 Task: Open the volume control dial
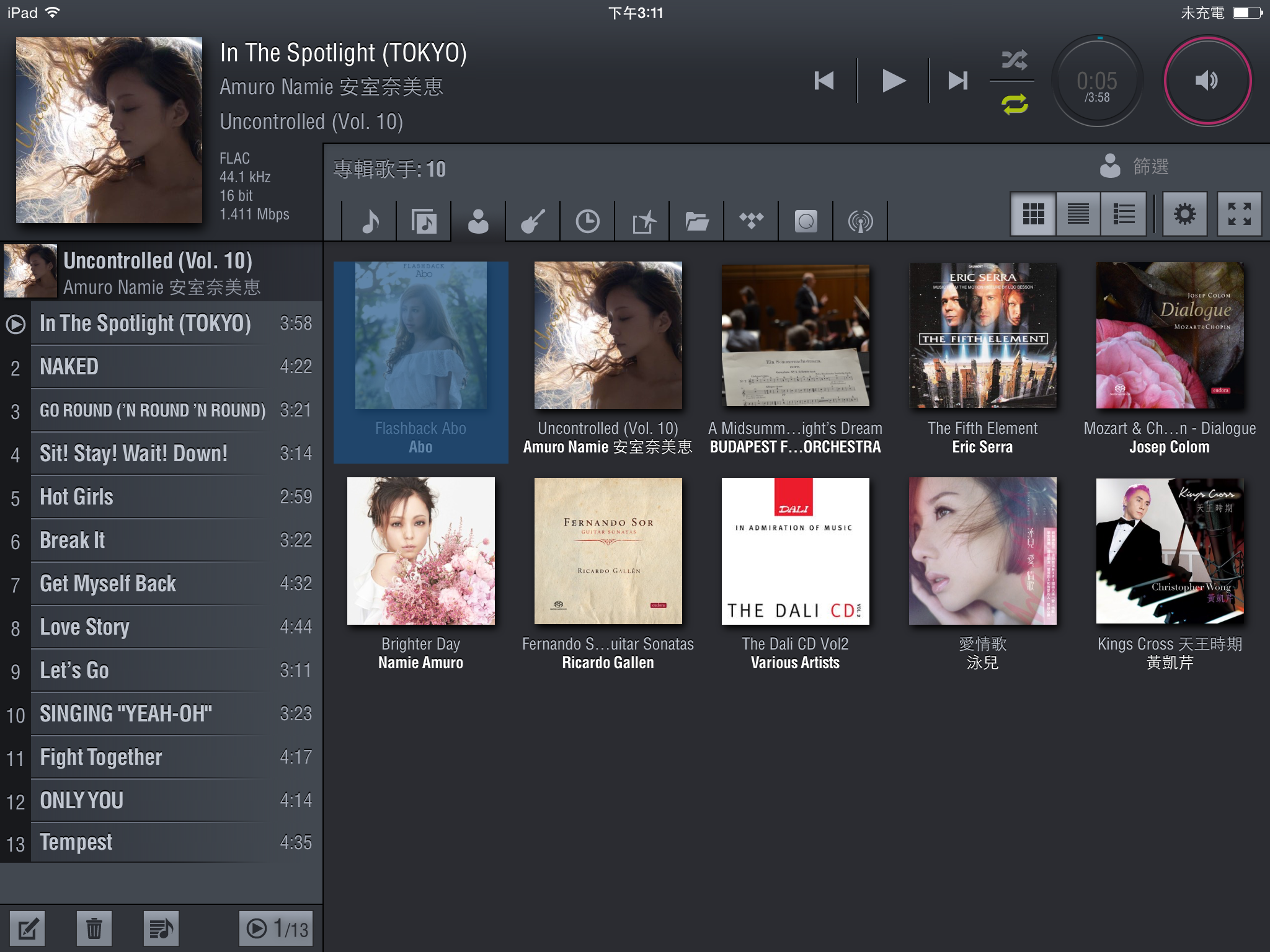pos(1207,81)
